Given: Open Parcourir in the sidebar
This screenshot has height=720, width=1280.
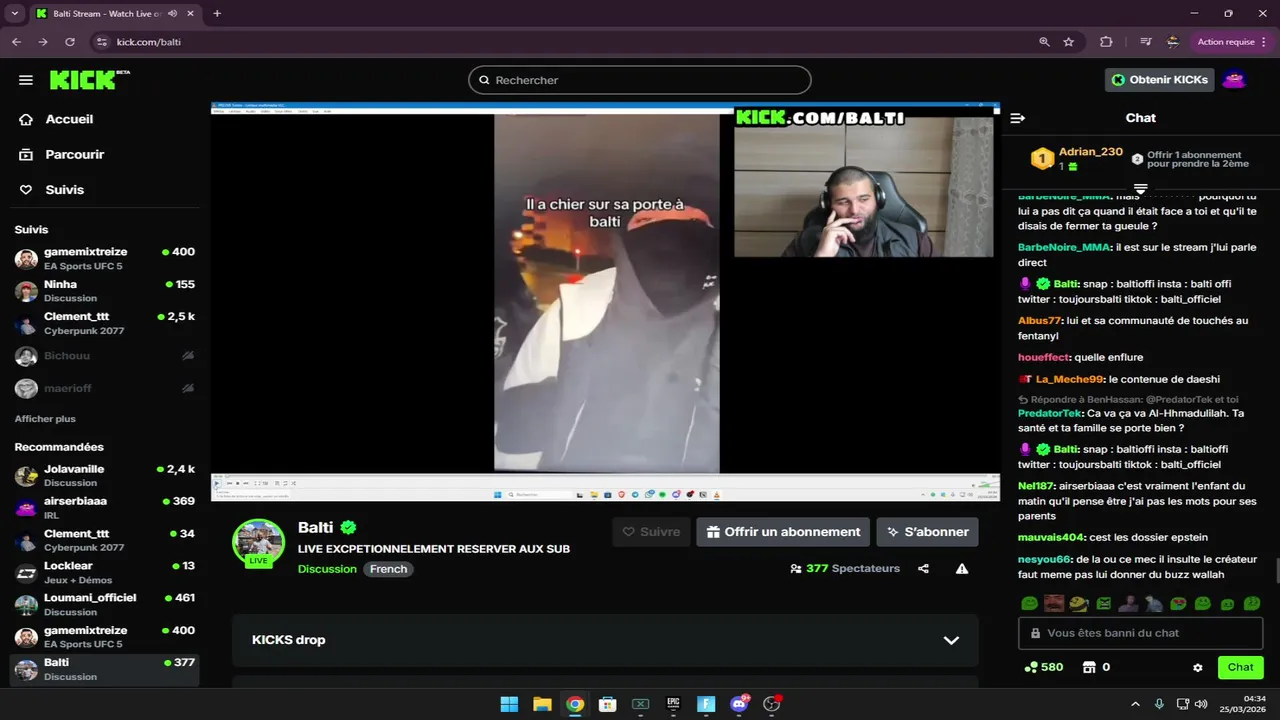Looking at the screenshot, I should 62,154.
